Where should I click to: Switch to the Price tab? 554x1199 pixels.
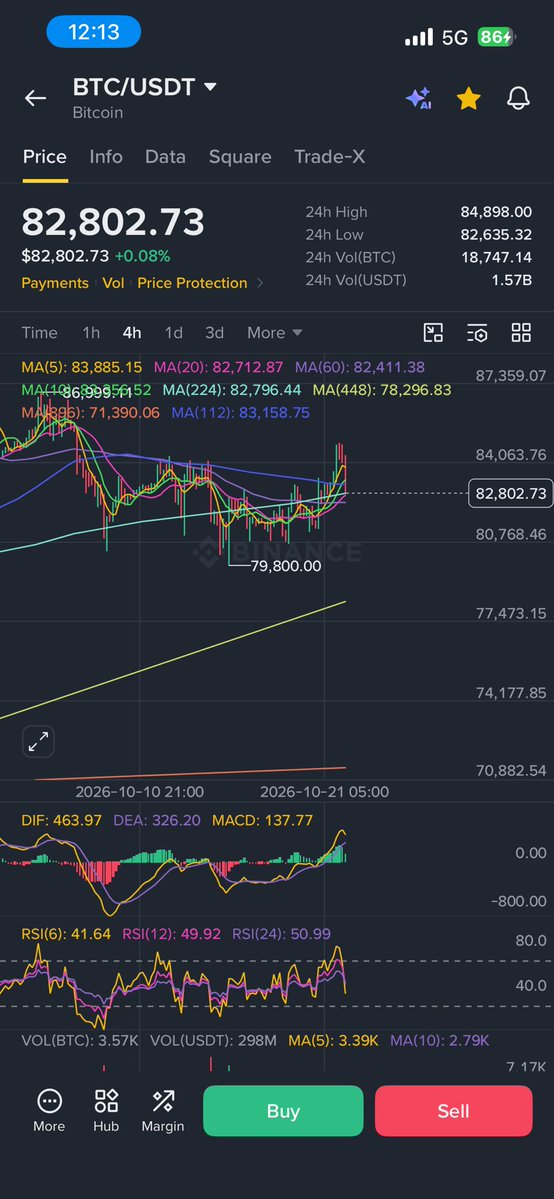tap(44, 157)
